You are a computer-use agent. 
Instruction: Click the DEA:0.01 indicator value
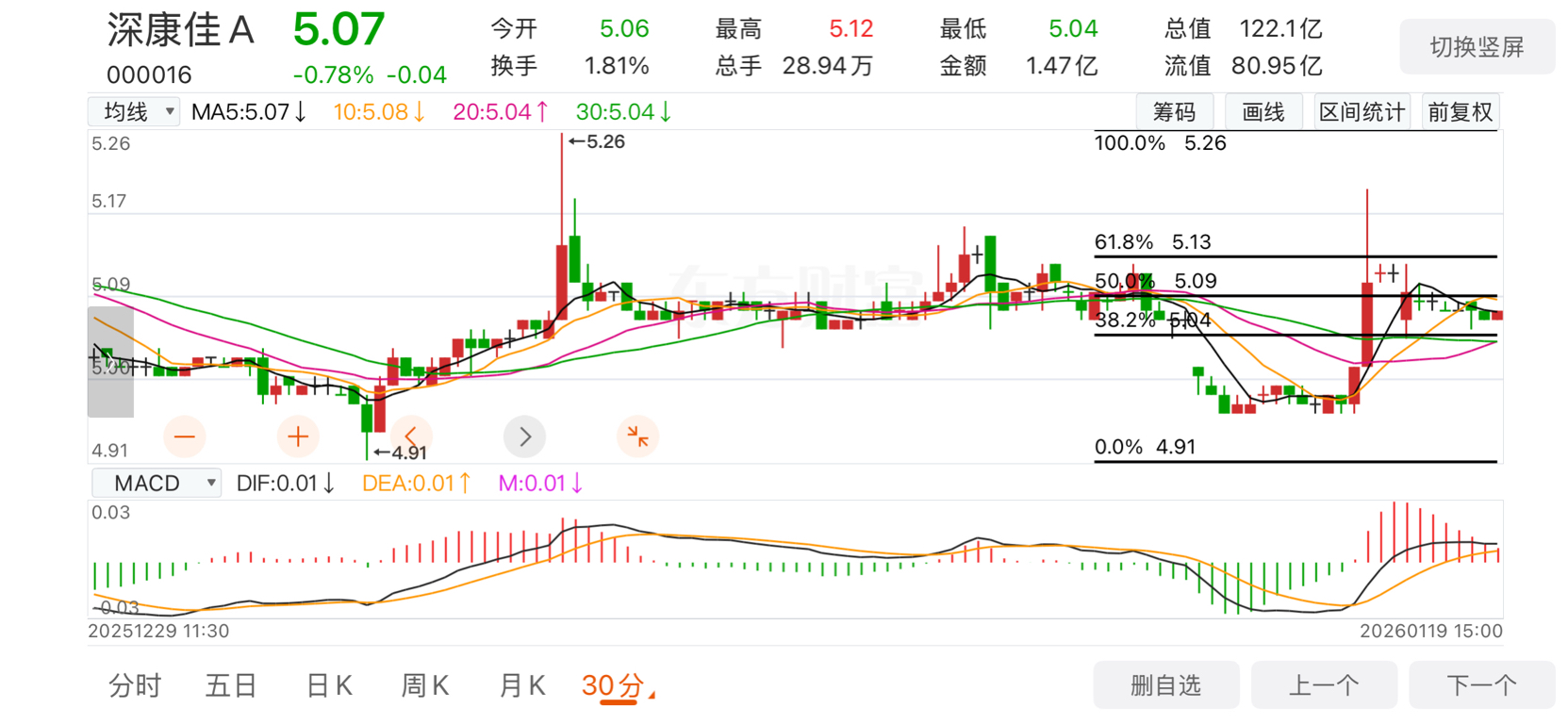(417, 484)
